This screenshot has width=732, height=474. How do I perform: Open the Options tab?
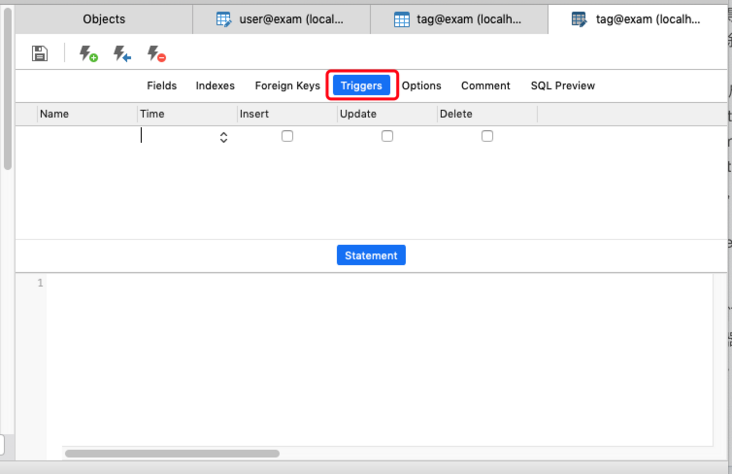pyautogui.click(x=422, y=85)
